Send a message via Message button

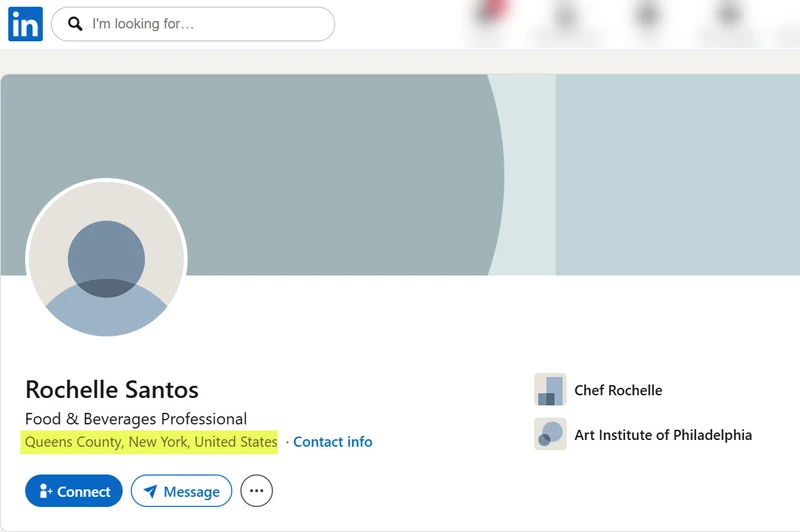[x=181, y=491]
